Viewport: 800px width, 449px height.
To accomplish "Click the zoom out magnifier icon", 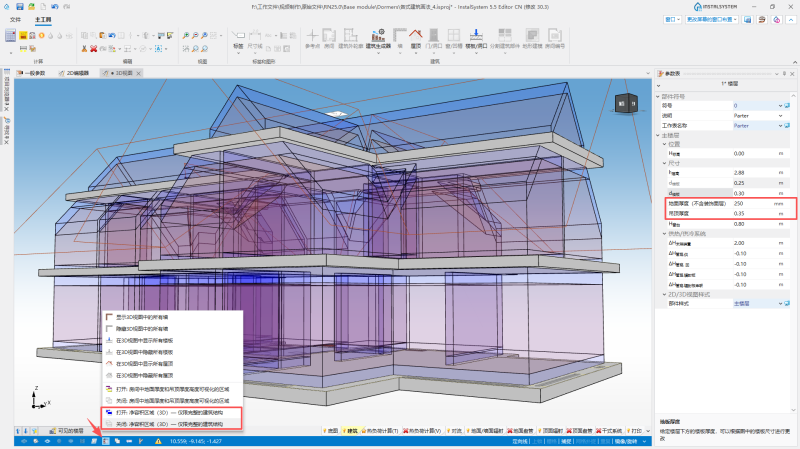I will (x=195, y=35).
